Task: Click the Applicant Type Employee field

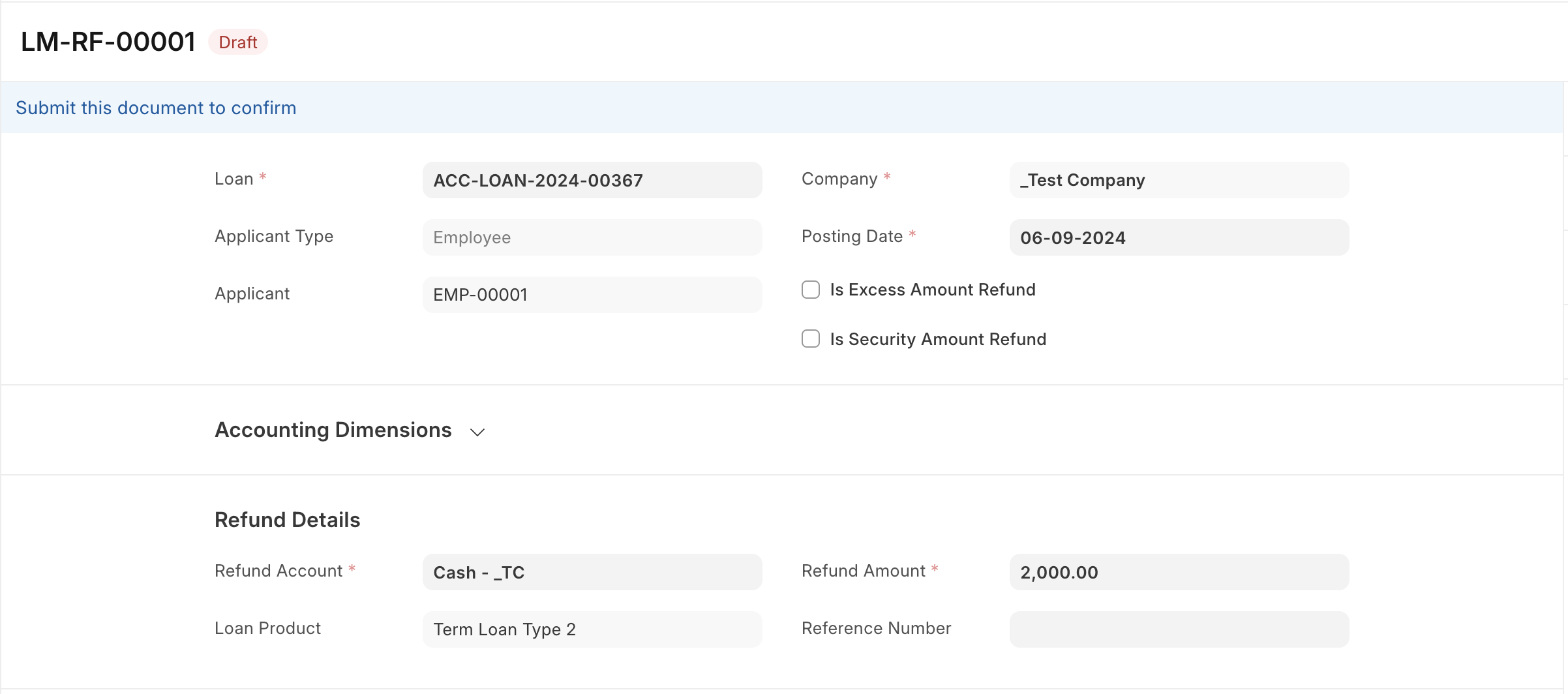Action: click(x=592, y=237)
